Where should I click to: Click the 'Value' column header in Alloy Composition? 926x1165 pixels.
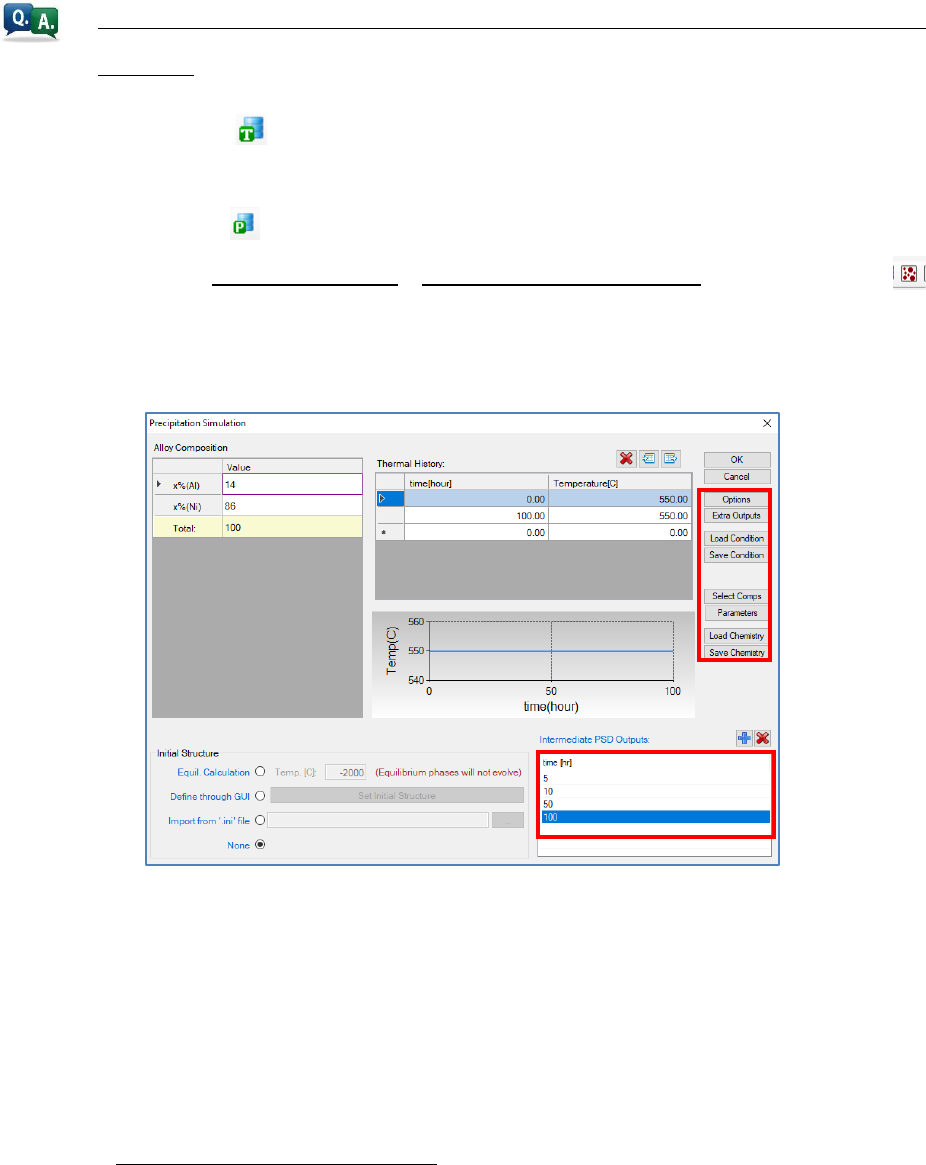tap(292, 467)
